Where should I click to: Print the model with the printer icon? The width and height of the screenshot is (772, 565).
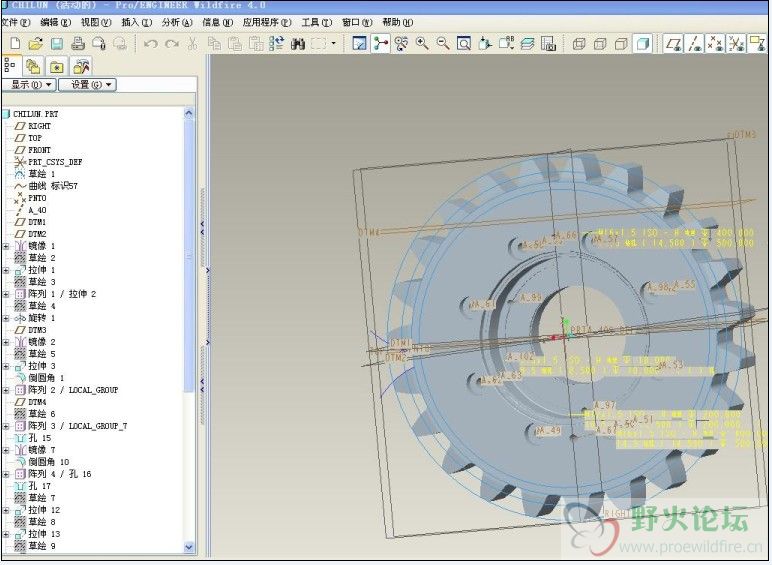(x=78, y=43)
